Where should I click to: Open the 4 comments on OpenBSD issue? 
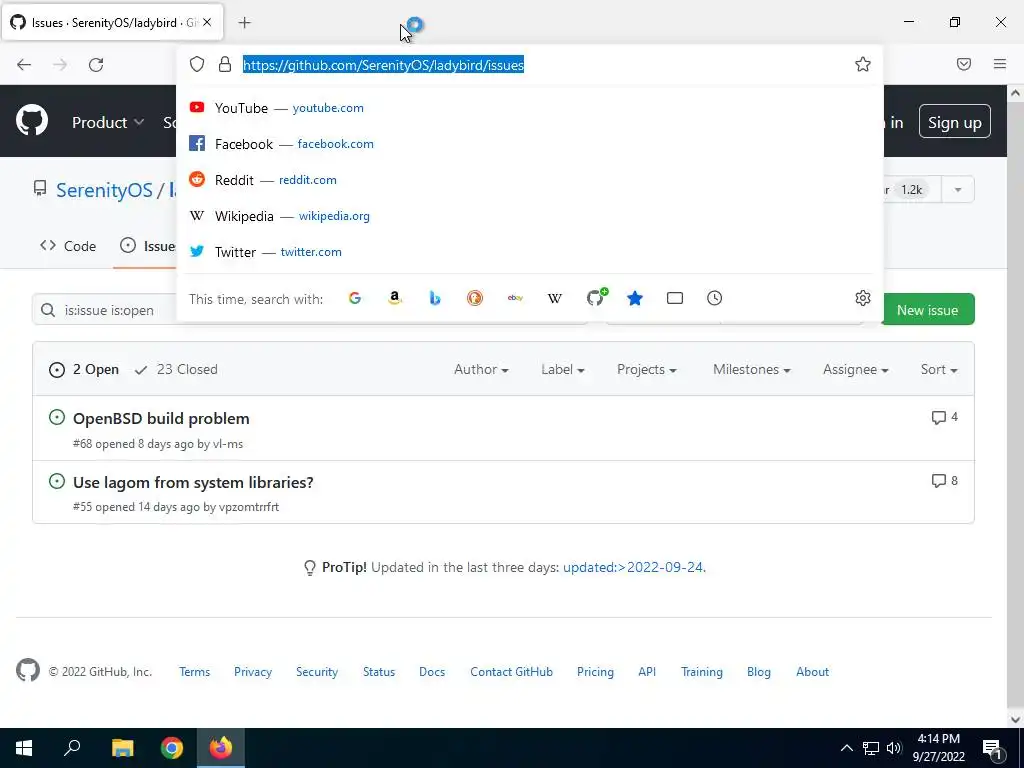click(x=945, y=417)
